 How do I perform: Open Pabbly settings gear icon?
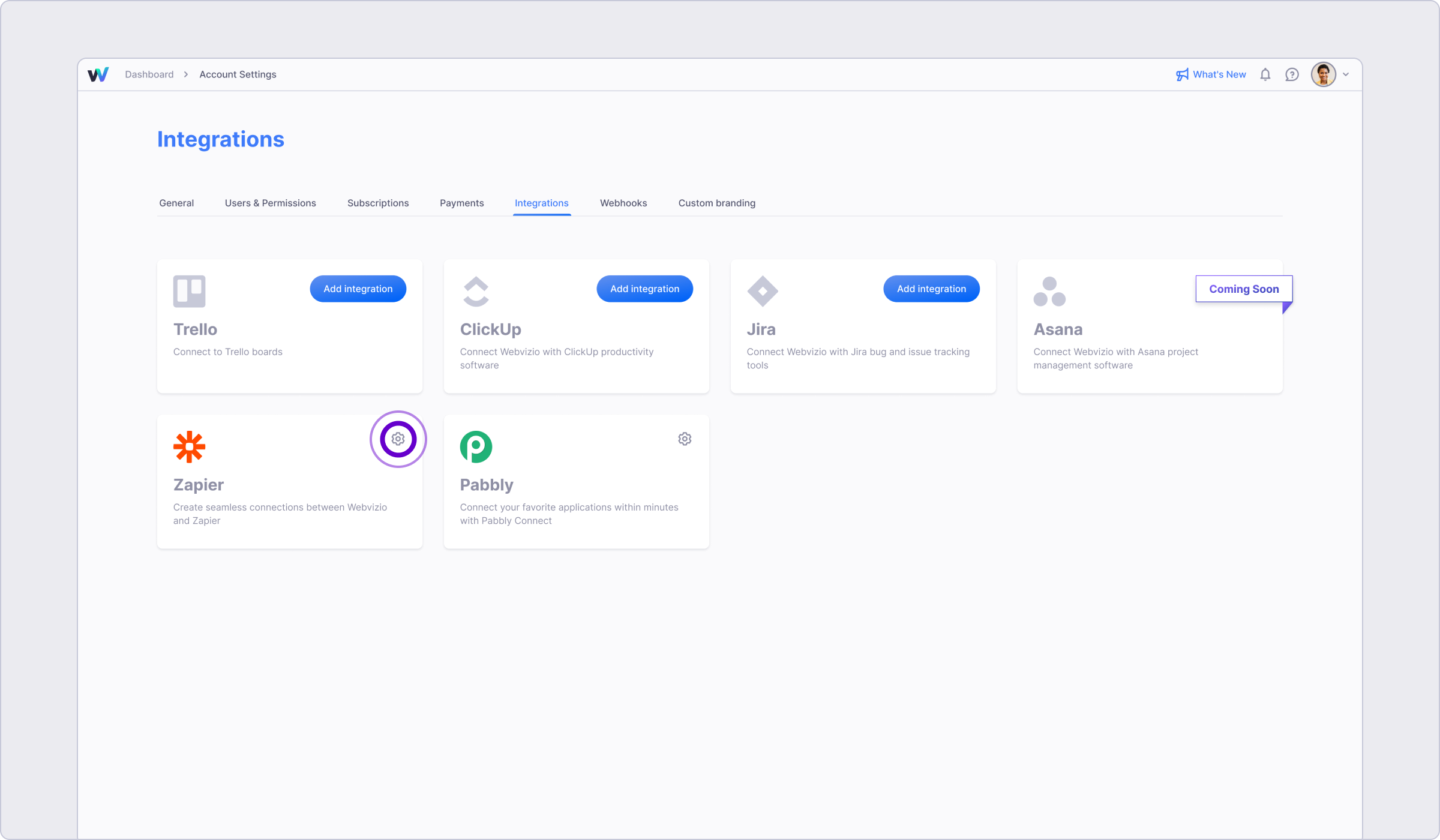685,439
